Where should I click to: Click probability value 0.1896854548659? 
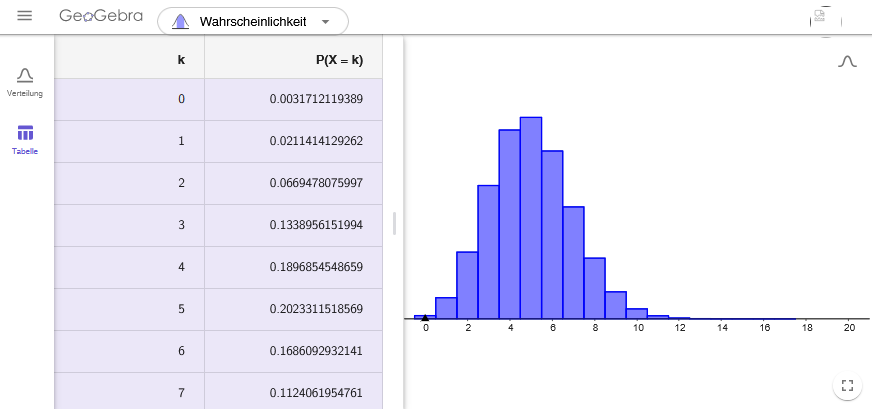pyautogui.click(x=316, y=267)
